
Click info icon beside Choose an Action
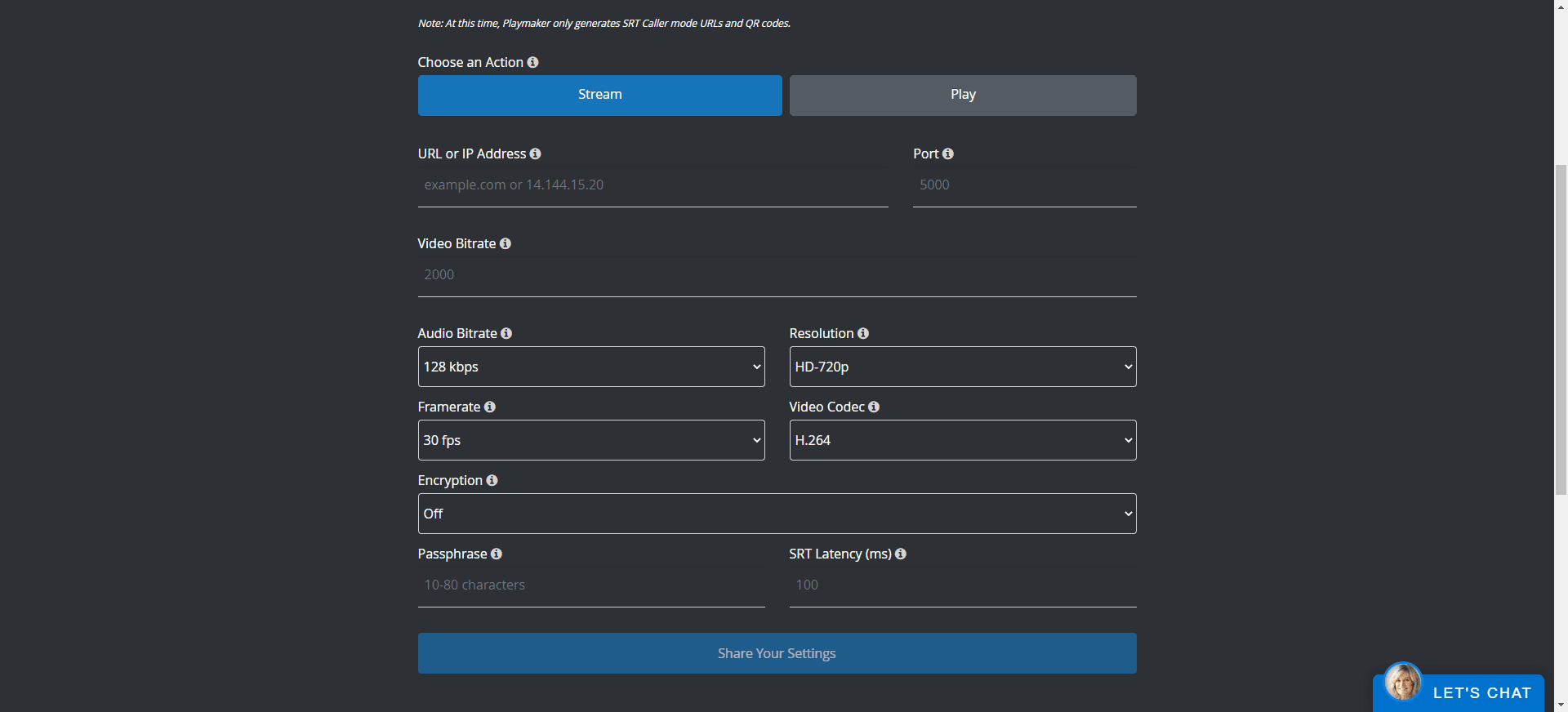coord(532,62)
